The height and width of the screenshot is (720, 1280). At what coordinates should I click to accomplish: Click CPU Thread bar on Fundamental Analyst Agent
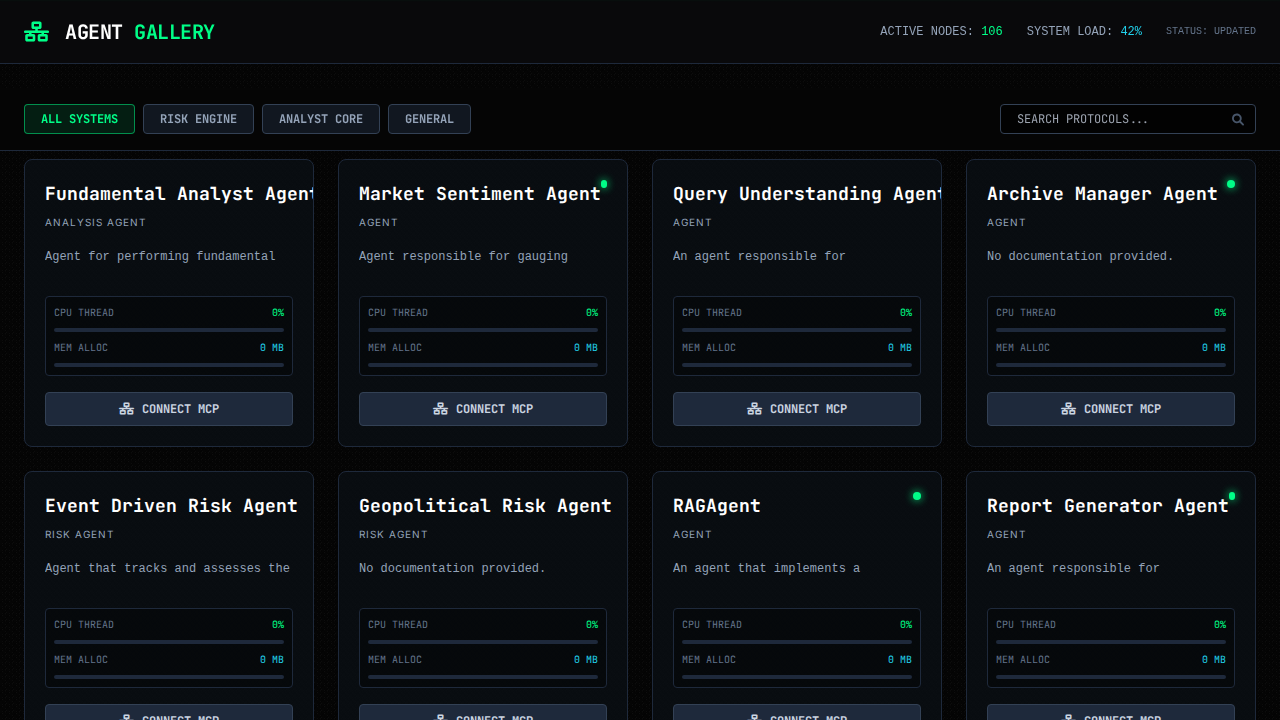(169, 329)
